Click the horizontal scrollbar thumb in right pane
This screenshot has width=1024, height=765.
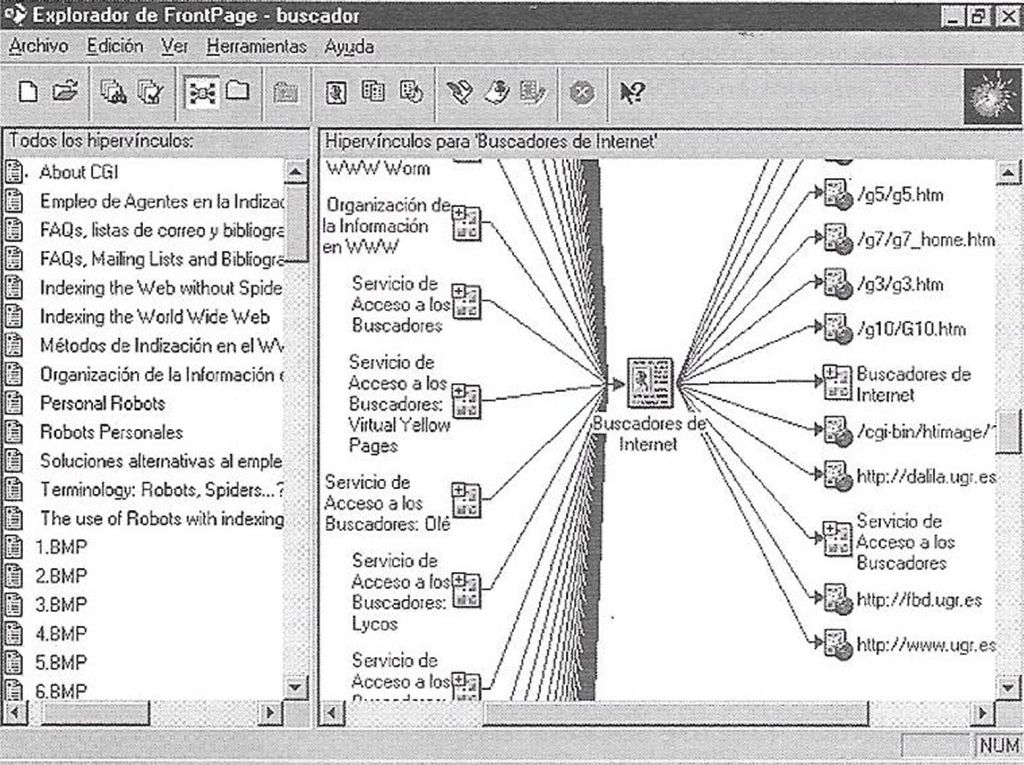675,713
